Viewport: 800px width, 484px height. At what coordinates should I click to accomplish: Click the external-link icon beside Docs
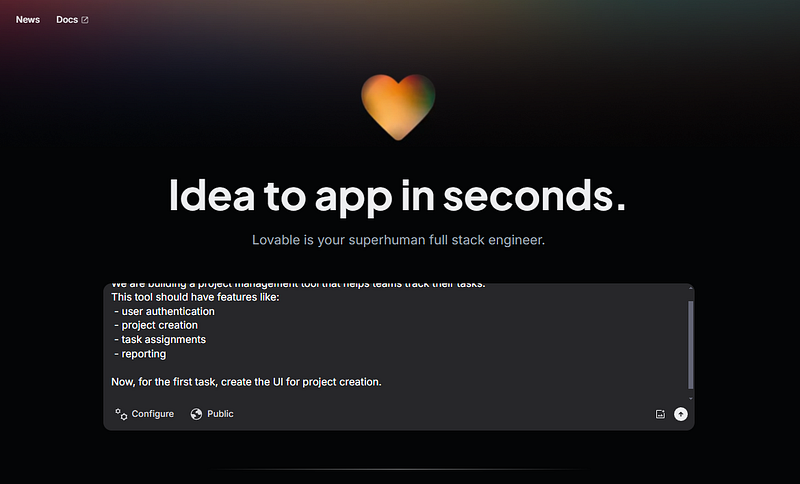click(85, 20)
